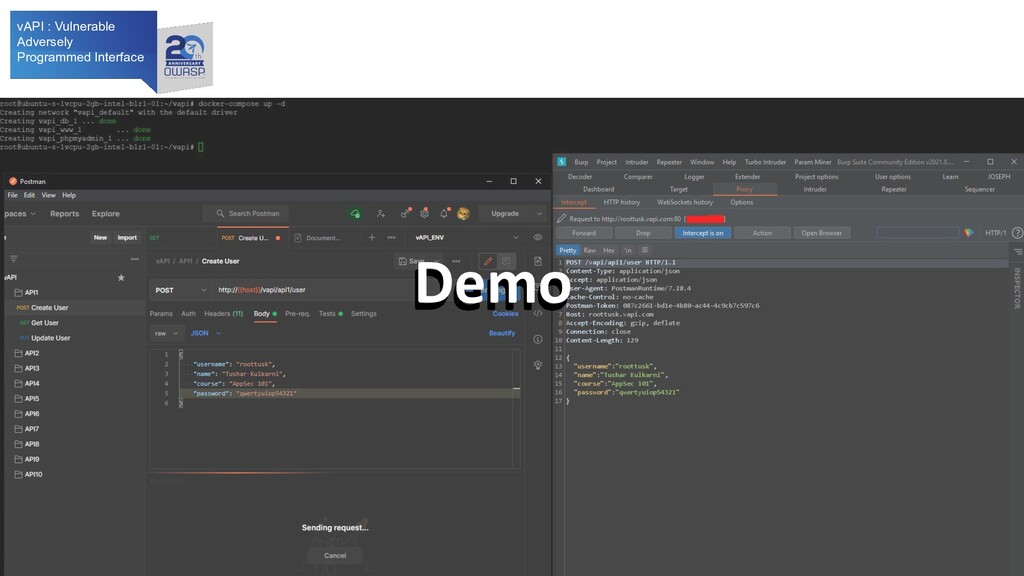Image resolution: width=1024 pixels, height=576 pixels.
Task: Click the Forward button in Burp
Action: click(x=584, y=233)
